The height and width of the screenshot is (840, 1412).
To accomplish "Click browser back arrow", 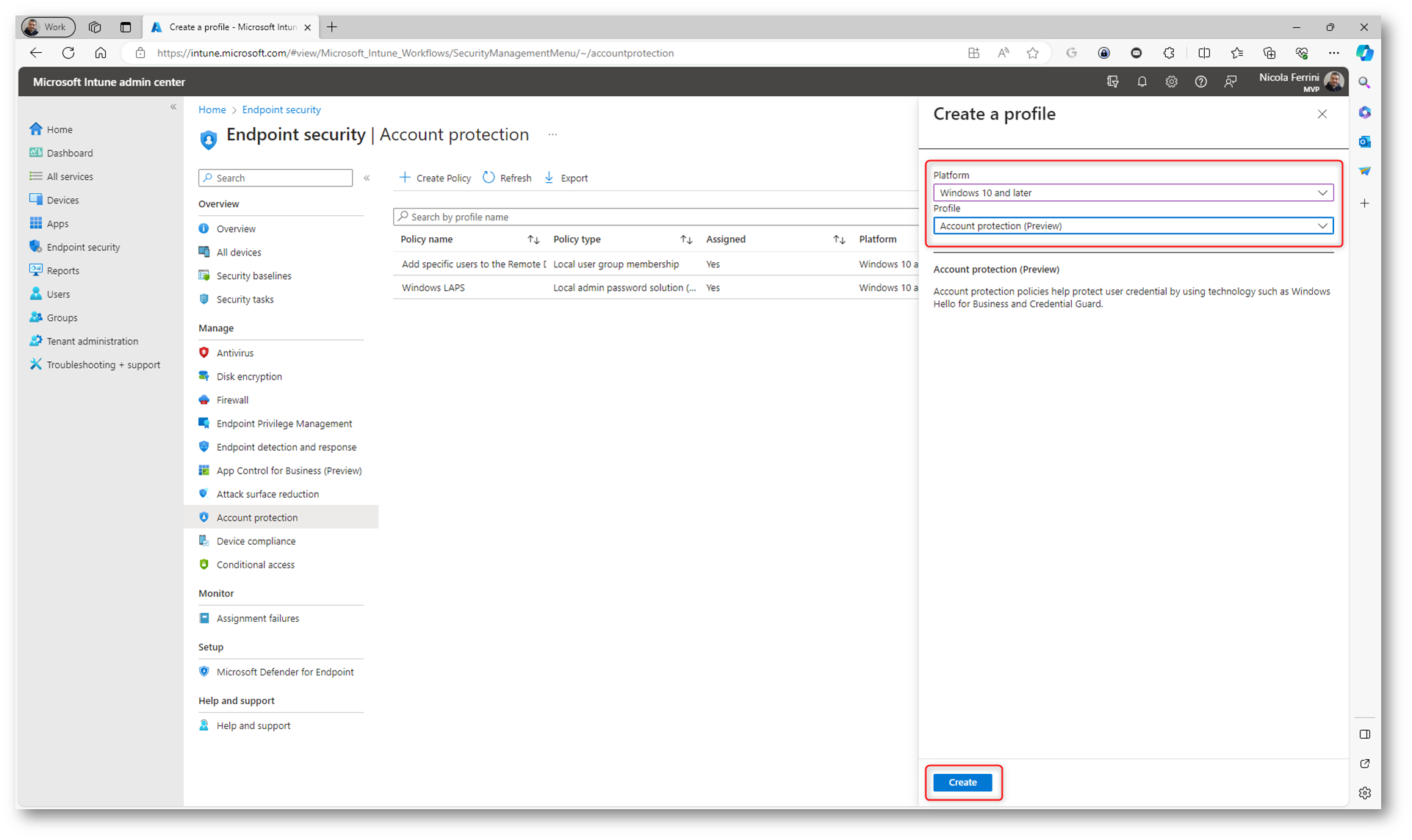I will pyautogui.click(x=35, y=53).
